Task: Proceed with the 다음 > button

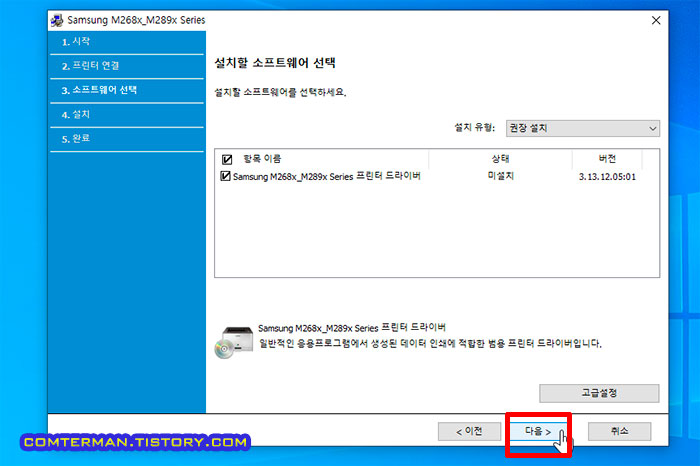Action: coord(538,431)
